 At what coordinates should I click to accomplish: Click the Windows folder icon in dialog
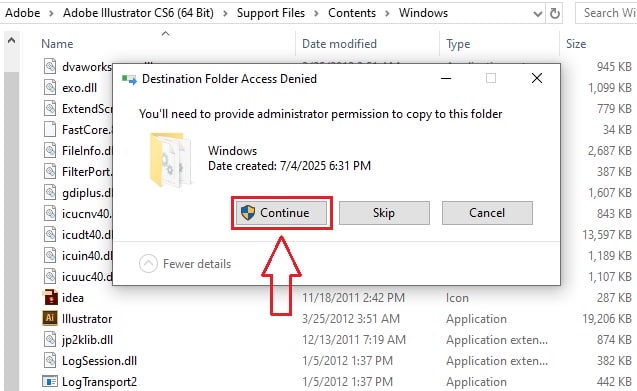point(170,160)
